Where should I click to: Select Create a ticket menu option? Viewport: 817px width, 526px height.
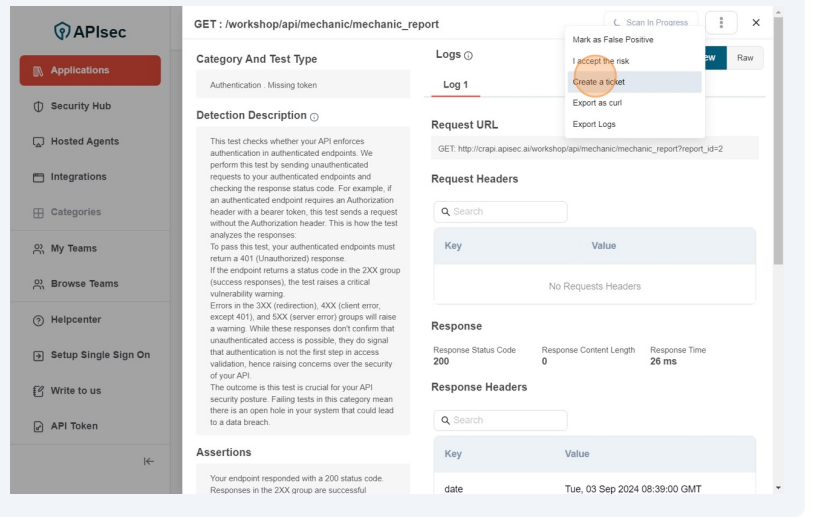(x=599, y=82)
